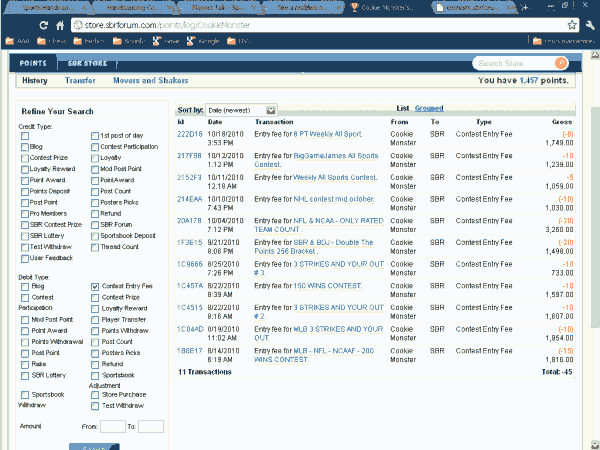Click the orange Search Store magnifier icon
Image resolution: width=600 pixels, height=450 pixels.
(560, 63)
